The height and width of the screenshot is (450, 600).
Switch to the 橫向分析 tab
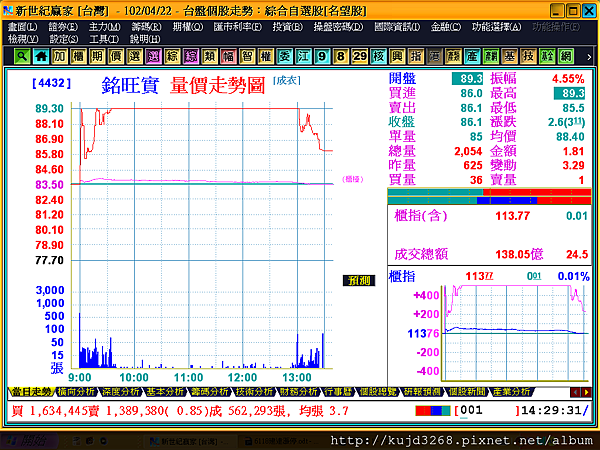point(76,392)
